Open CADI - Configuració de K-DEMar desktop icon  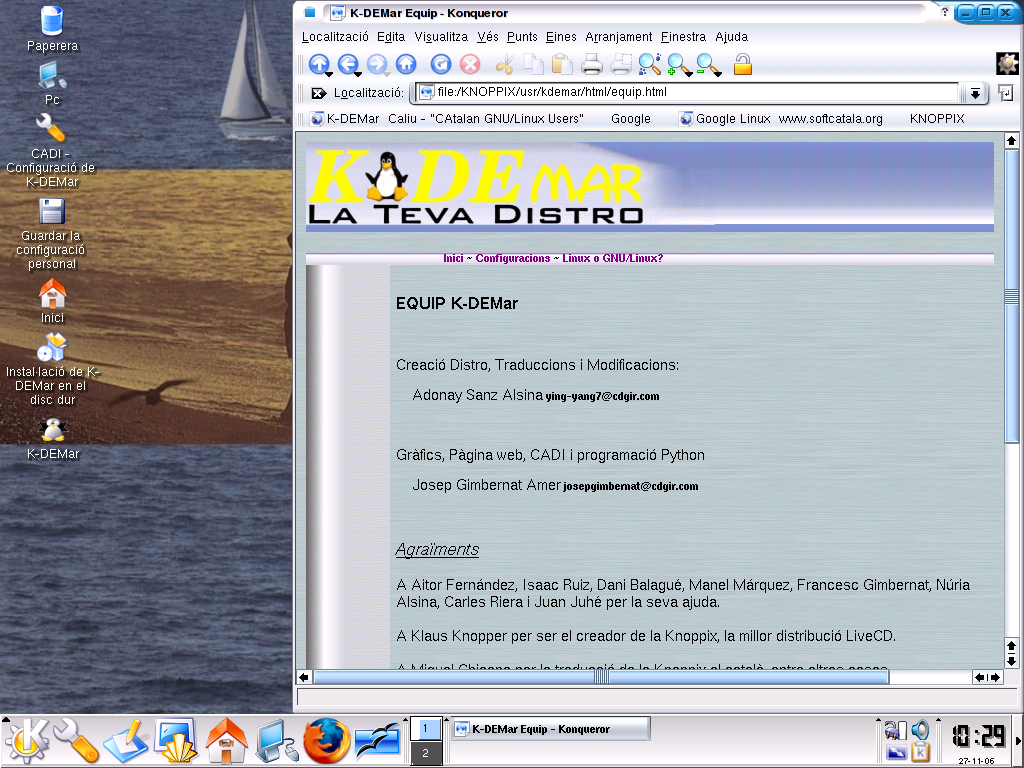51,151
